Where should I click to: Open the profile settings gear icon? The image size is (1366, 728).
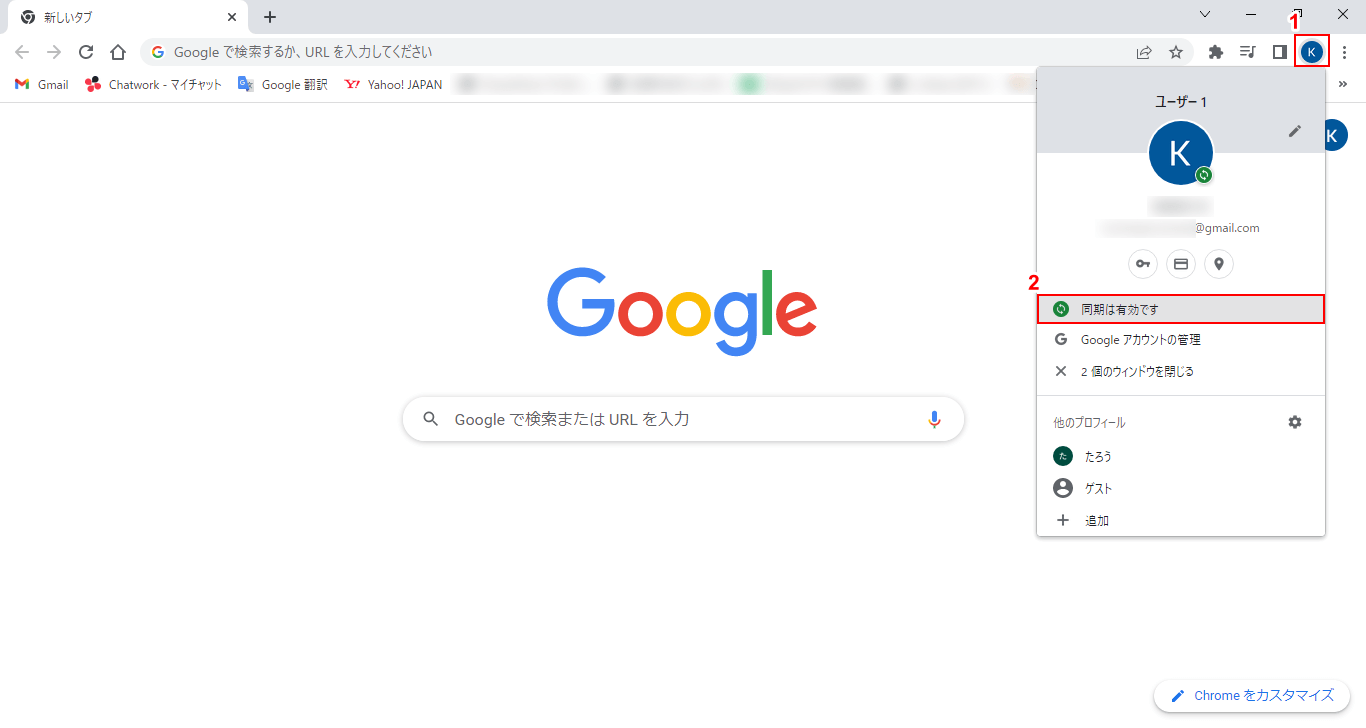[x=1295, y=422]
